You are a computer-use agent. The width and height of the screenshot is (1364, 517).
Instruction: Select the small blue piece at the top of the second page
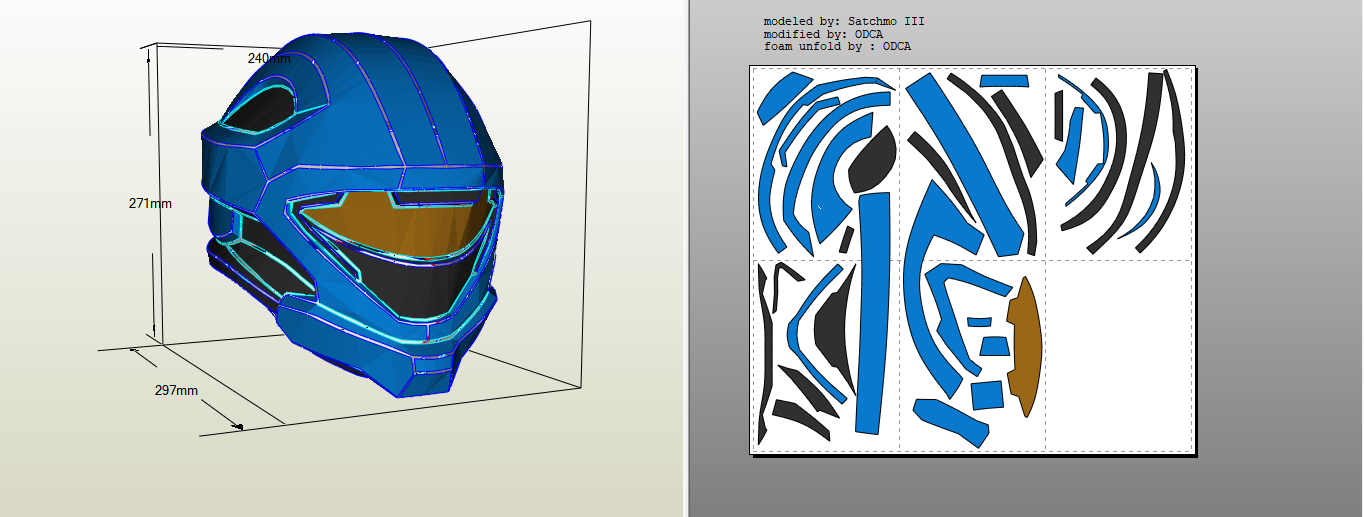(x=1004, y=80)
